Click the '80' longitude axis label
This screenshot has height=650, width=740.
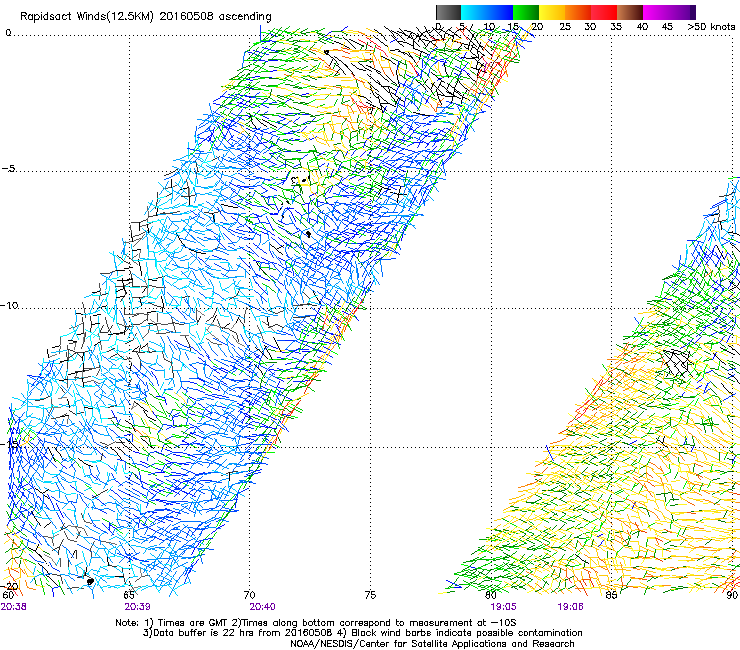click(x=491, y=595)
